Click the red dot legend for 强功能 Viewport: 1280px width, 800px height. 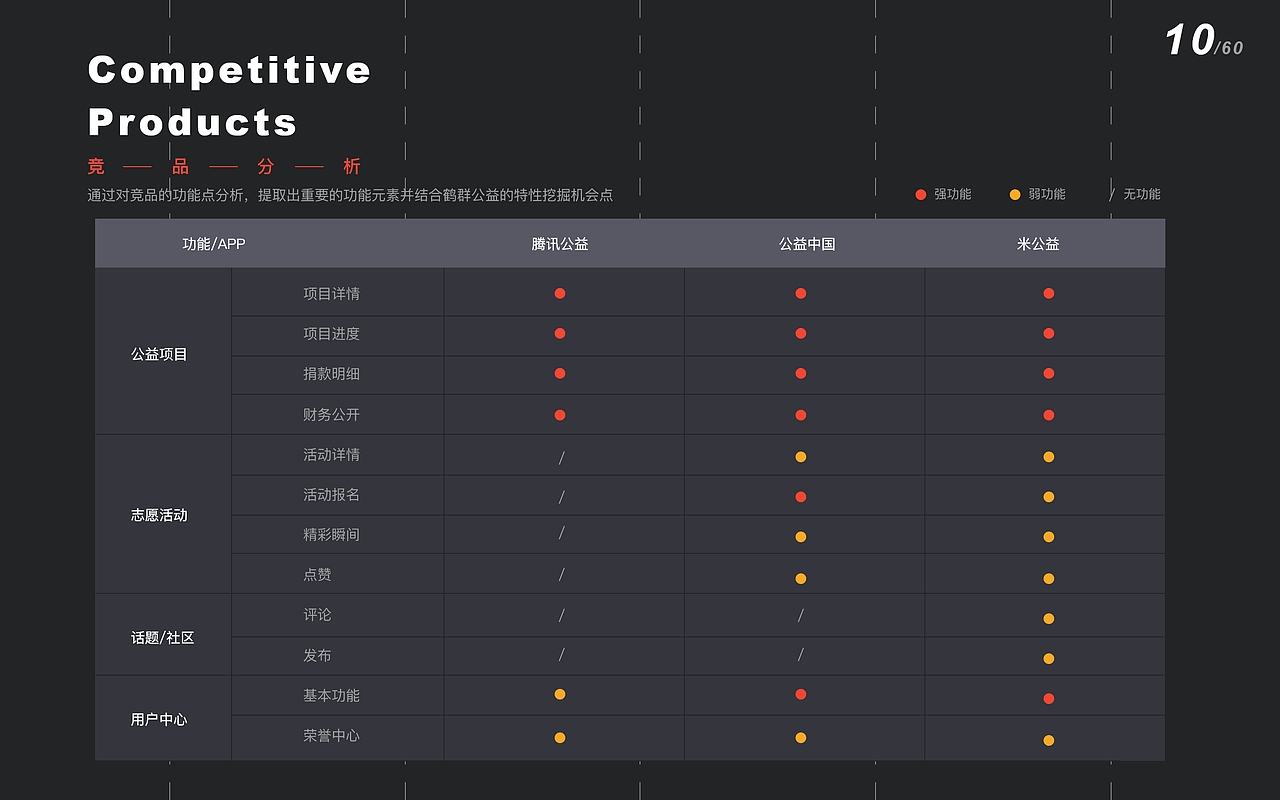click(921, 195)
